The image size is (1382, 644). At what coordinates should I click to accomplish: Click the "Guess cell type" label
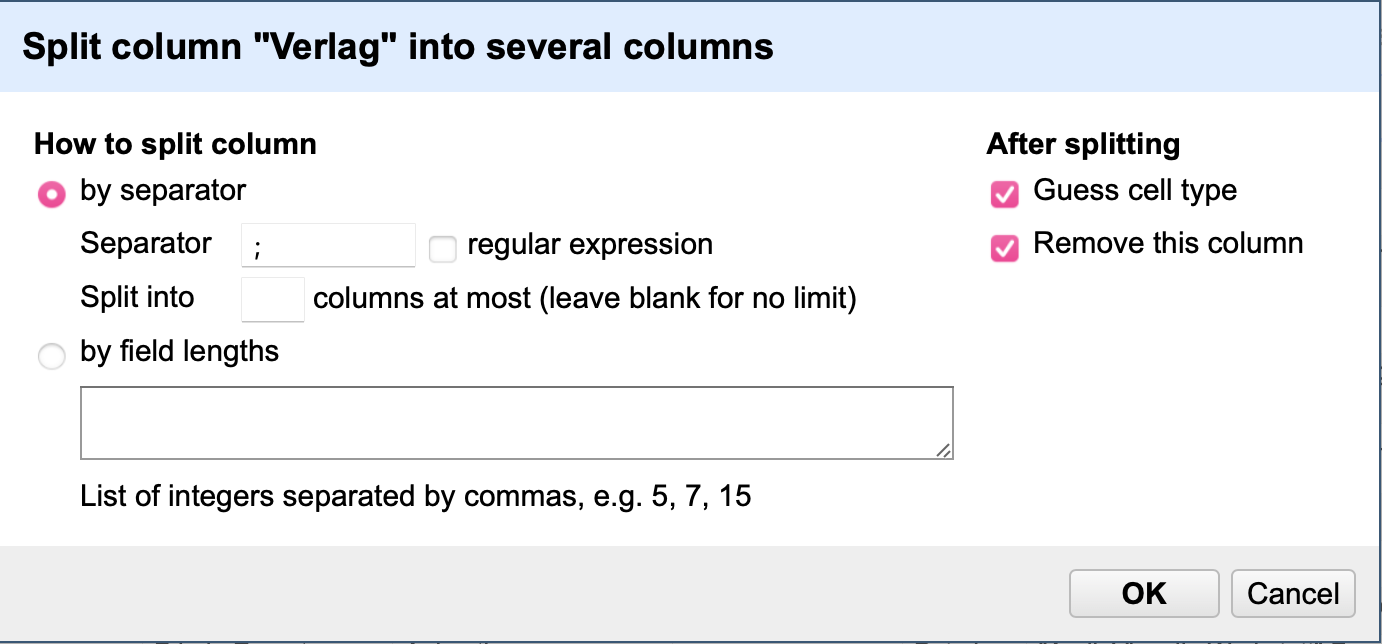(1134, 190)
